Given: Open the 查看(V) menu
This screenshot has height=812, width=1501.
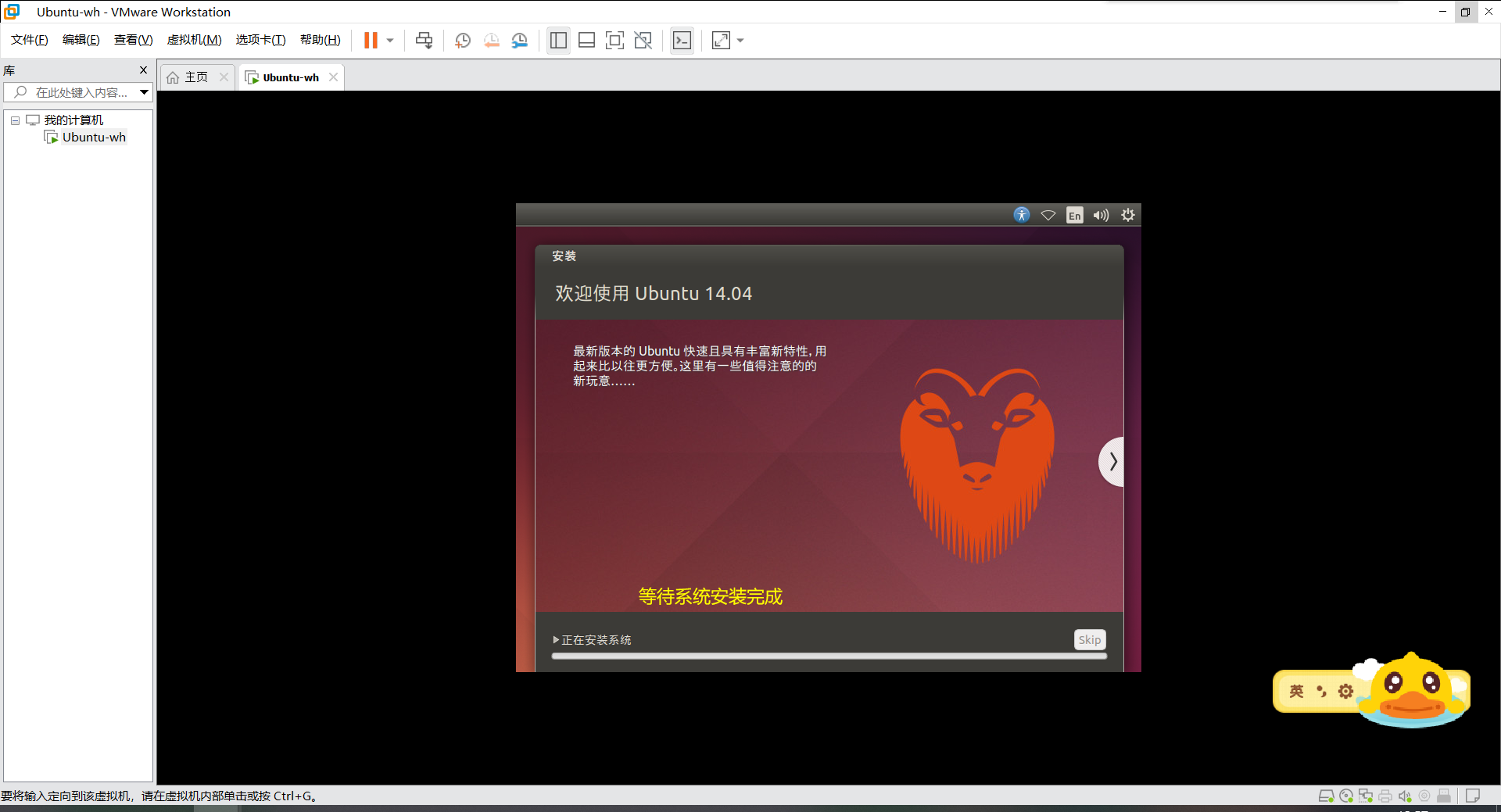Looking at the screenshot, I should point(134,40).
